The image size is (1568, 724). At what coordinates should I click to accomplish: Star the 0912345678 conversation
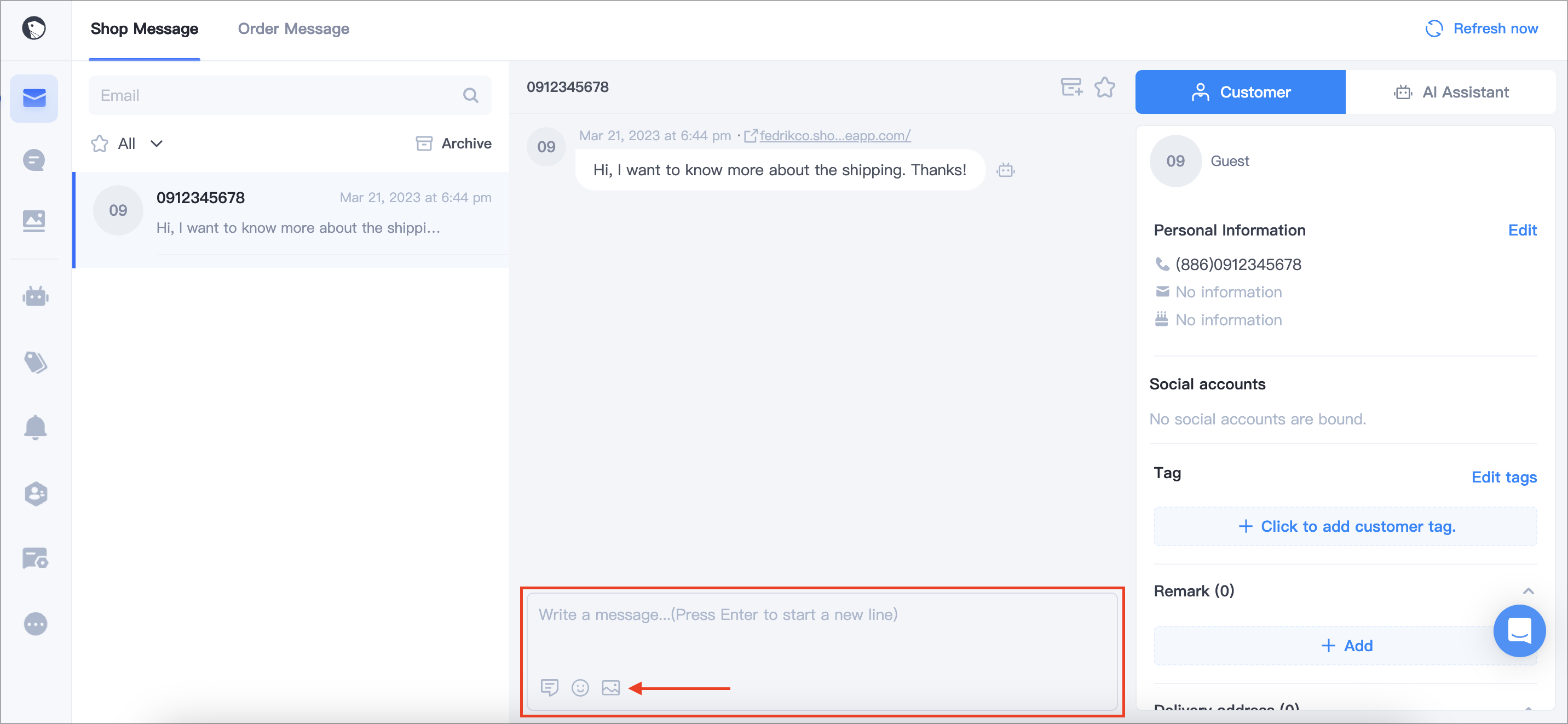click(x=1105, y=87)
